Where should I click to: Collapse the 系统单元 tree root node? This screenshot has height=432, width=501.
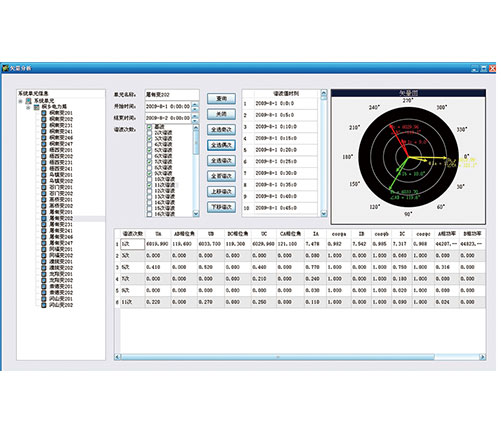pos(21,101)
